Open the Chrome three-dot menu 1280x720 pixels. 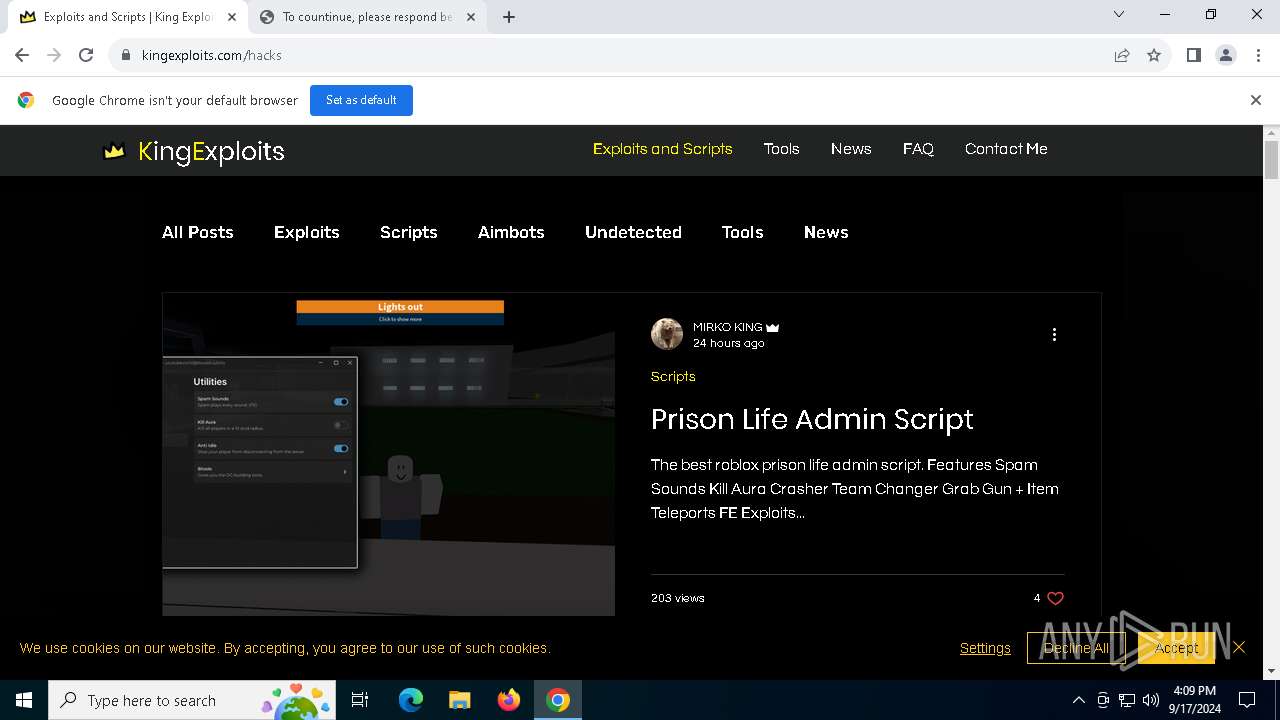pyautogui.click(x=1257, y=55)
